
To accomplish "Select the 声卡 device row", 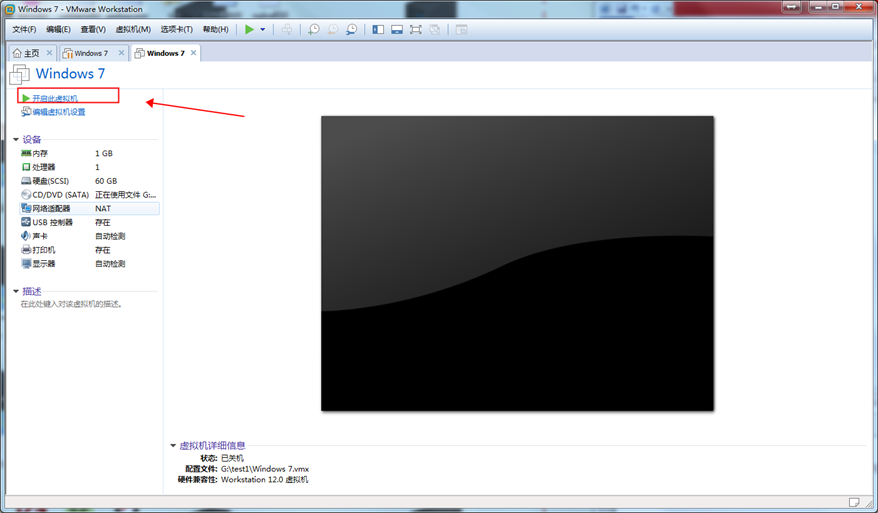I will point(89,236).
